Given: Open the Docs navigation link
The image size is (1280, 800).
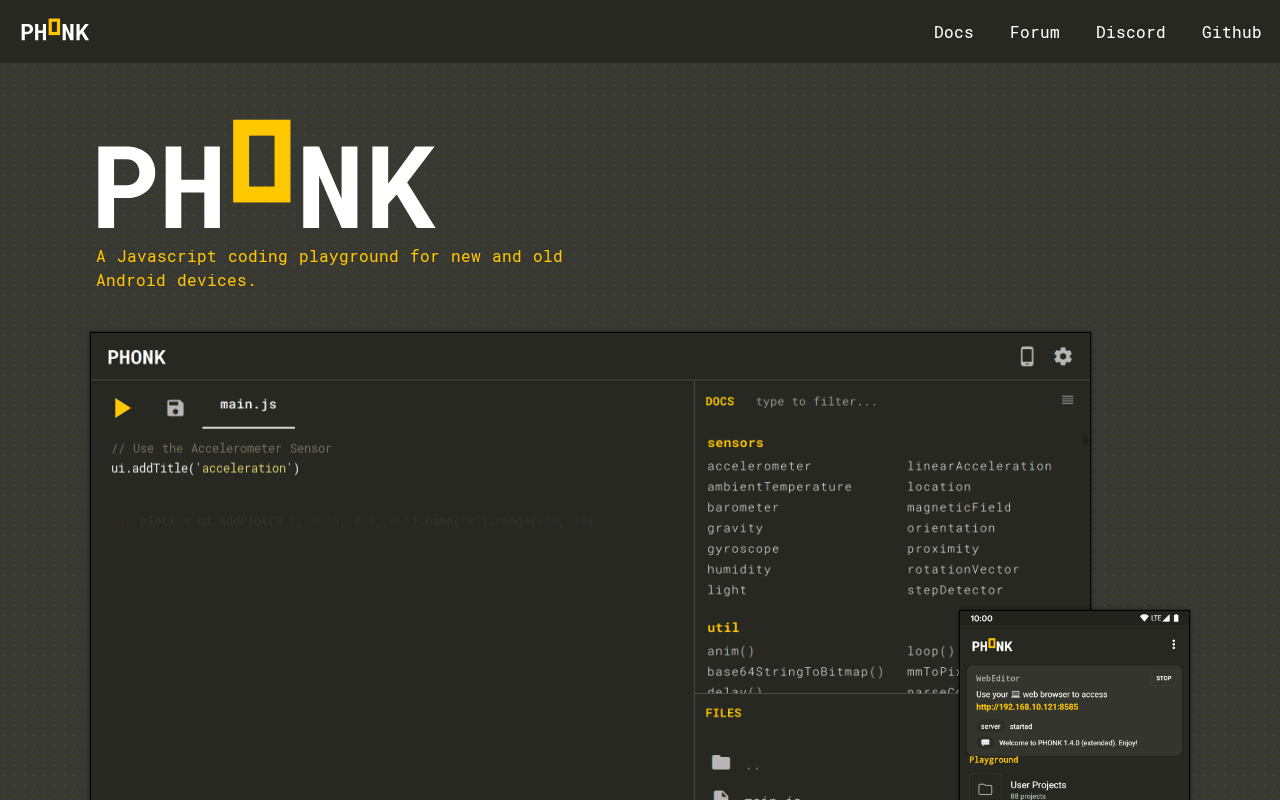Looking at the screenshot, I should [954, 32].
